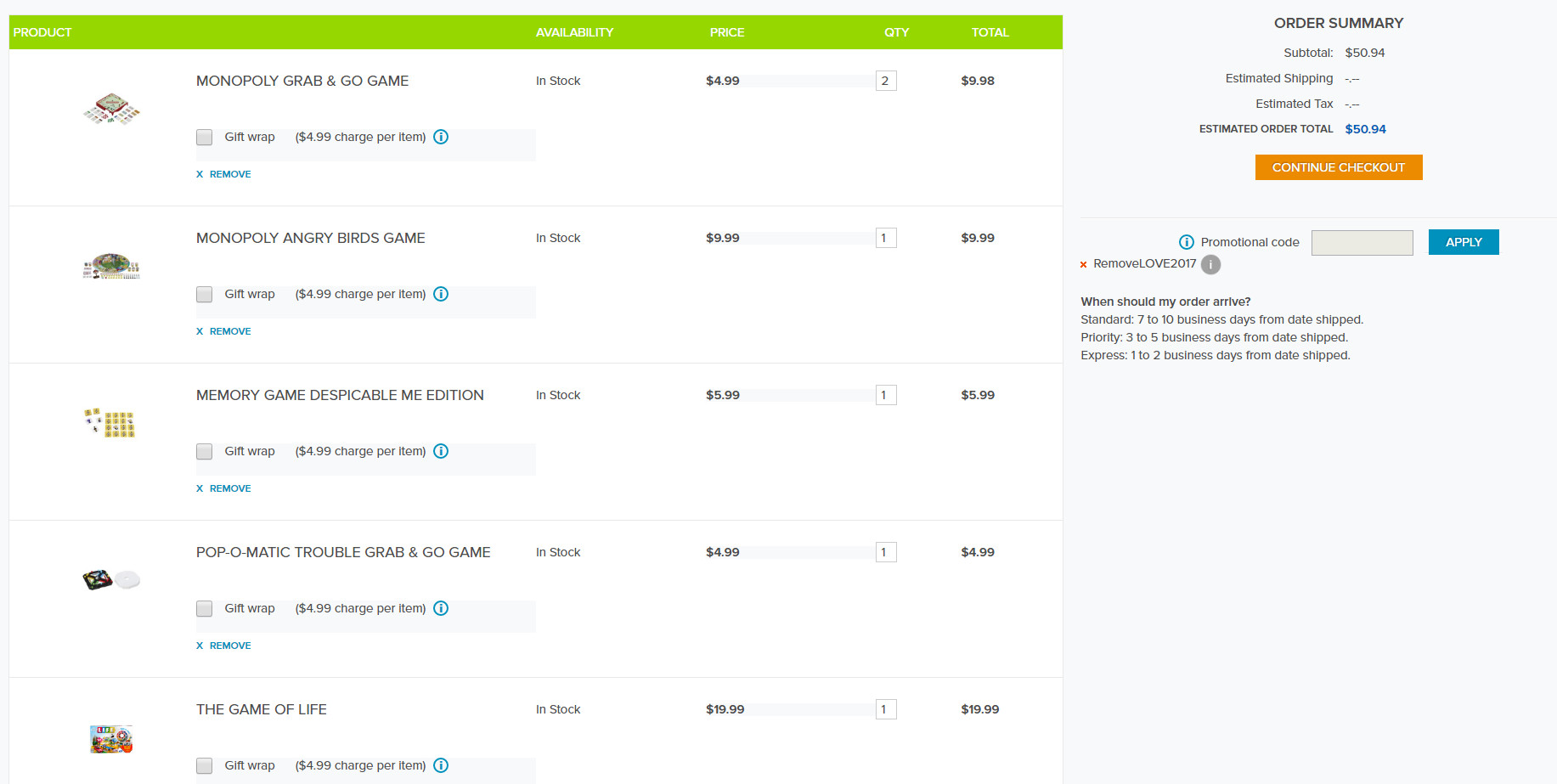Click the Subtotal $50.94 value
The width and height of the screenshot is (1557, 784).
pyautogui.click(x=1365, y=53)
